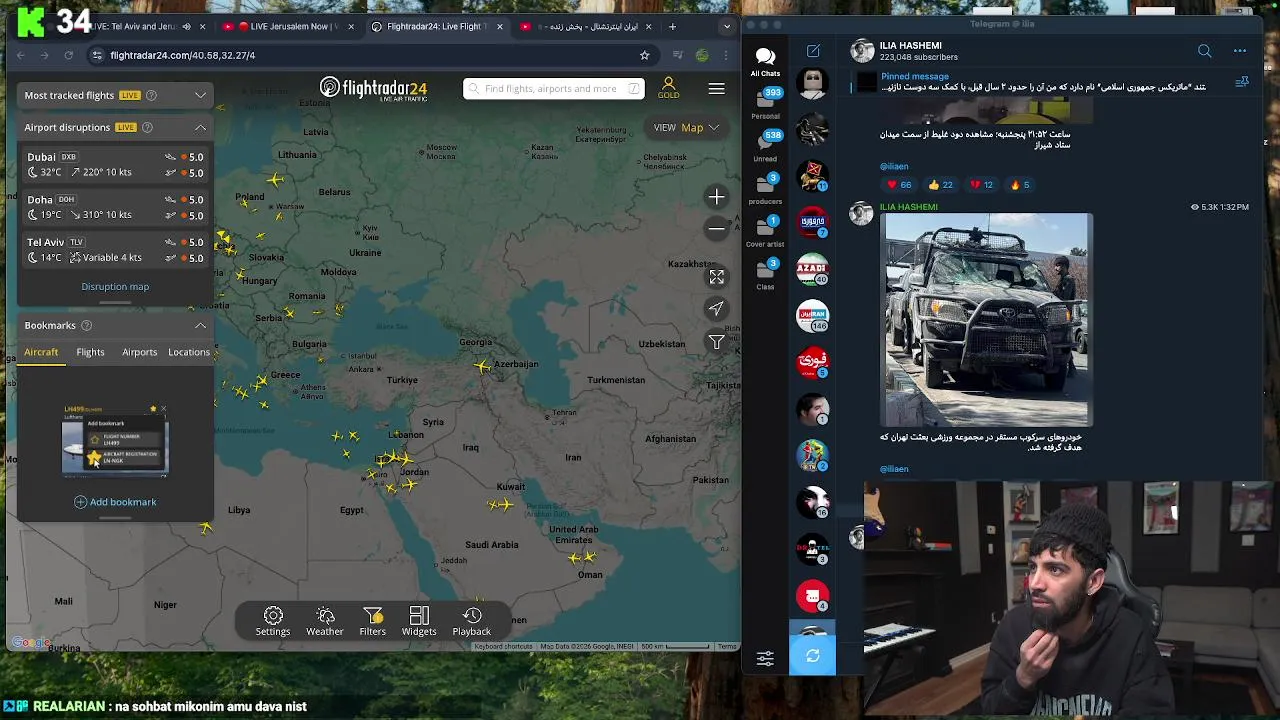Click the blue refresh button in chat list
This screenshot has height=720, width=1280.
812,656
